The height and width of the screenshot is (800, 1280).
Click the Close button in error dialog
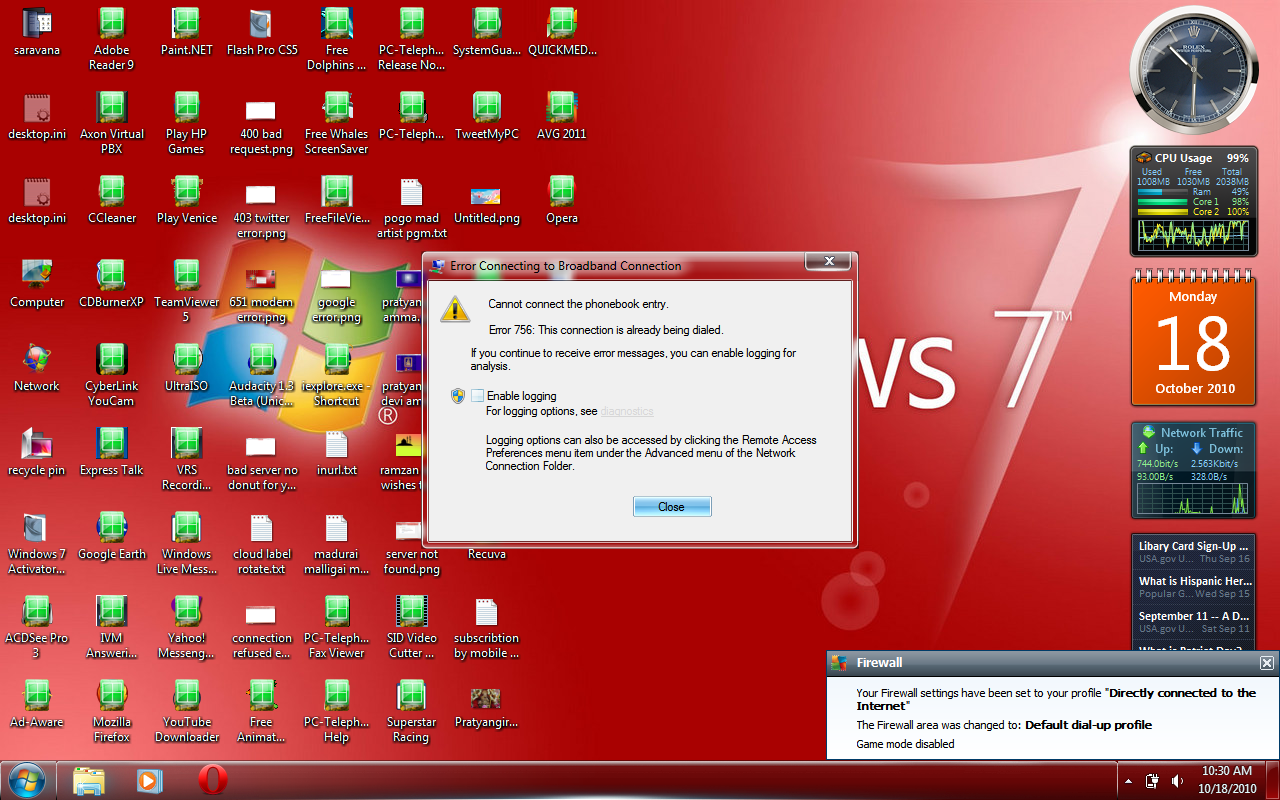pyautogui.click(x=672, y=507)
